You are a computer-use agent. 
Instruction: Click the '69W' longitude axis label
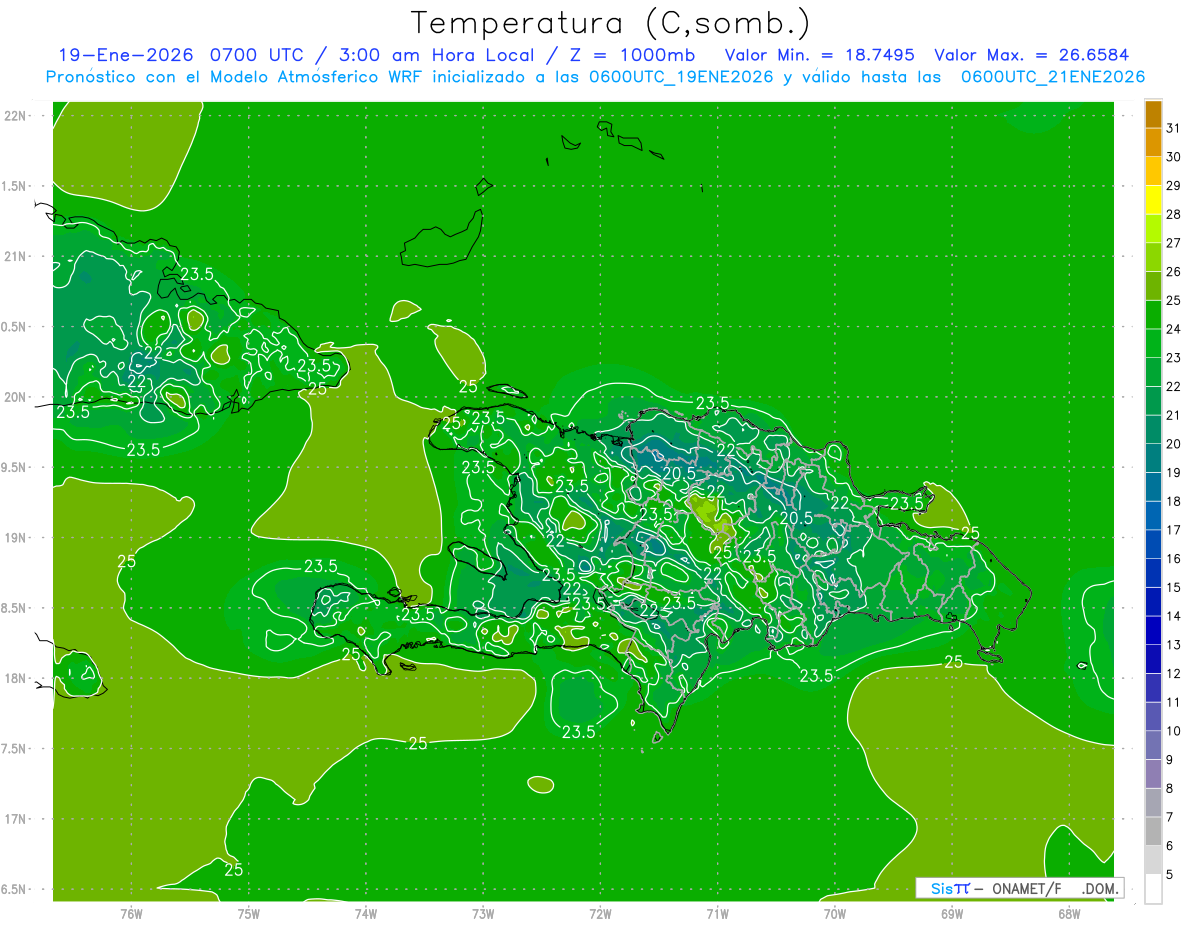[952, 913]
